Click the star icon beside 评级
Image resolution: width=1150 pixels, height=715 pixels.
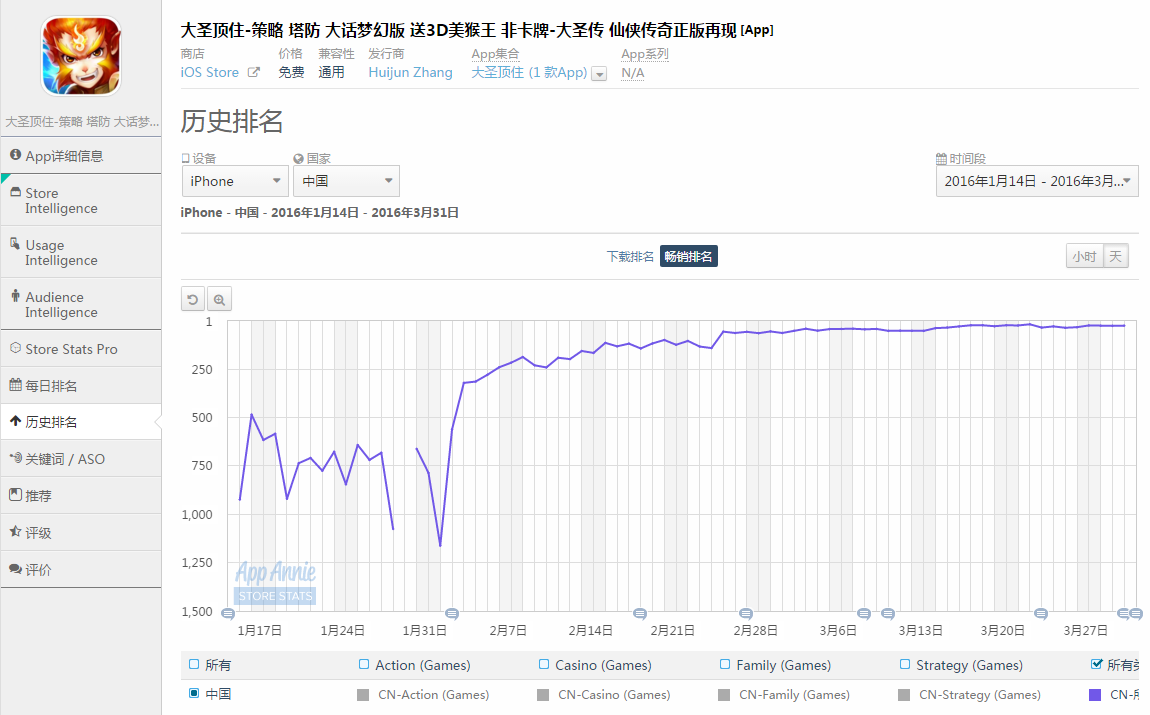(x=15, y=532)
